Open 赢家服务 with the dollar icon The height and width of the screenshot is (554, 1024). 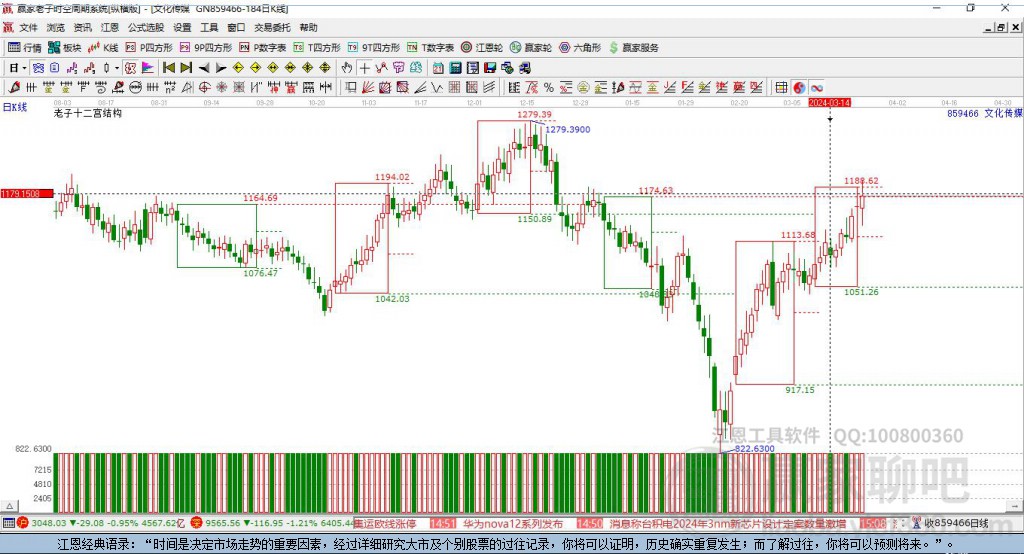click(x=634, y=48)
